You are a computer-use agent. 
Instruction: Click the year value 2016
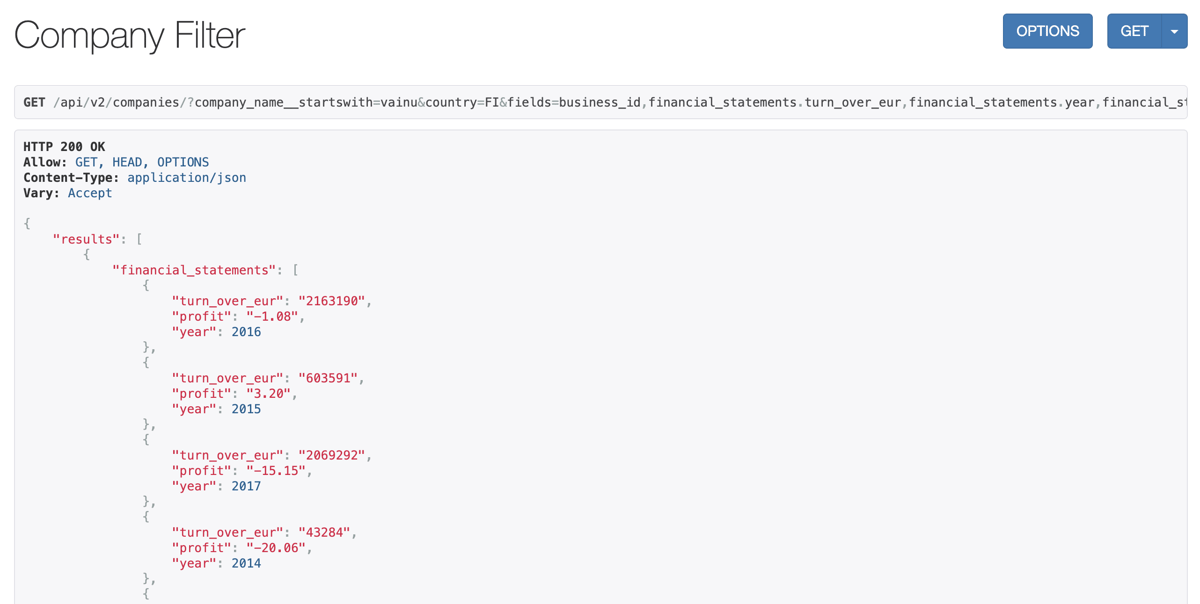pyautogui.click(x=246, y=332)
